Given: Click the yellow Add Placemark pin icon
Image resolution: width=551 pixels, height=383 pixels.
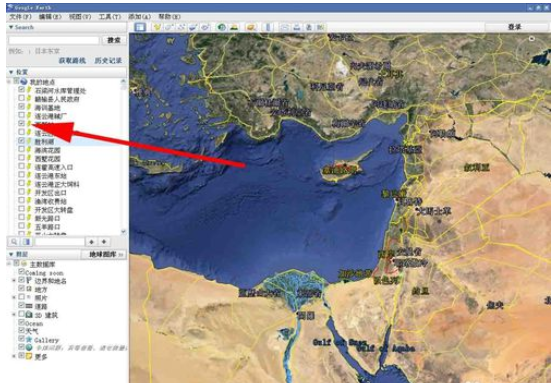Looking at the screenshot, I should (157, 27).
